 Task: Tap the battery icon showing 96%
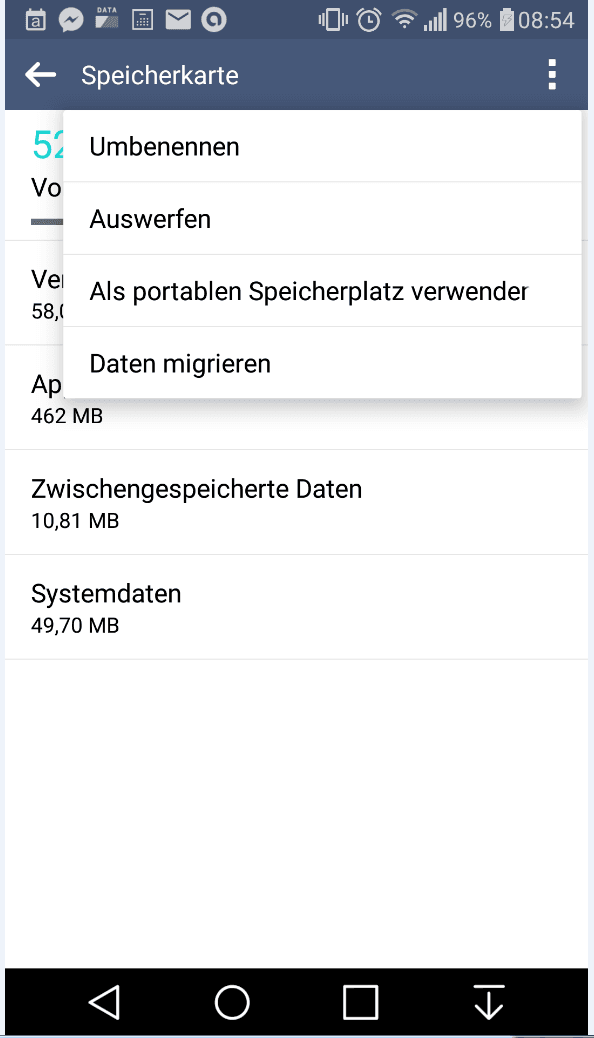[x=507, y=20]
